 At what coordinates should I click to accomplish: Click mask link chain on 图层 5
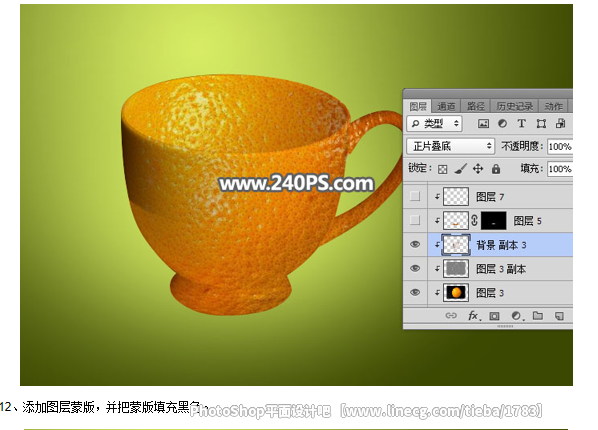(474, 220)
